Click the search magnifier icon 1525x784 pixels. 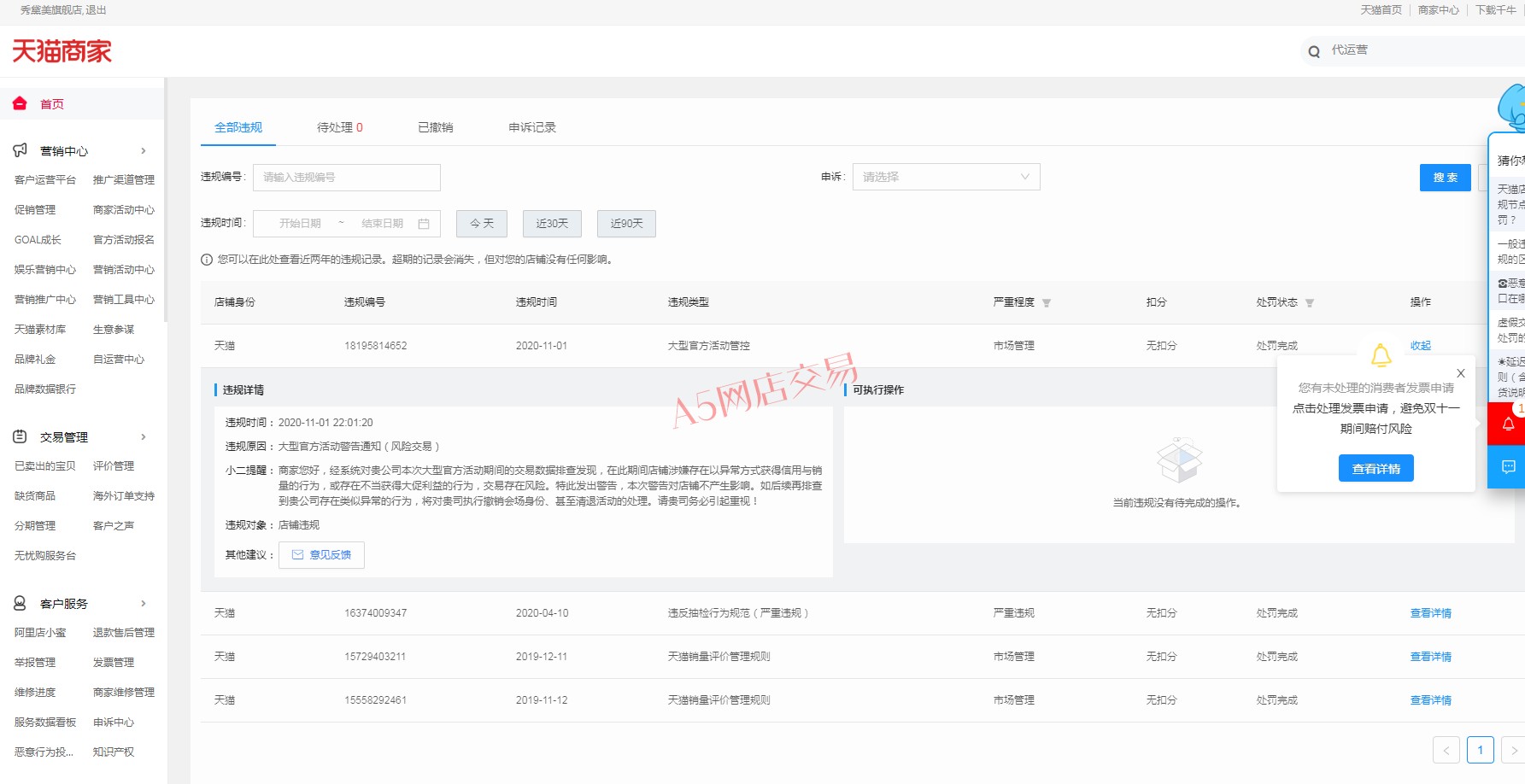pyautogui.click(x=1314, y=51)
